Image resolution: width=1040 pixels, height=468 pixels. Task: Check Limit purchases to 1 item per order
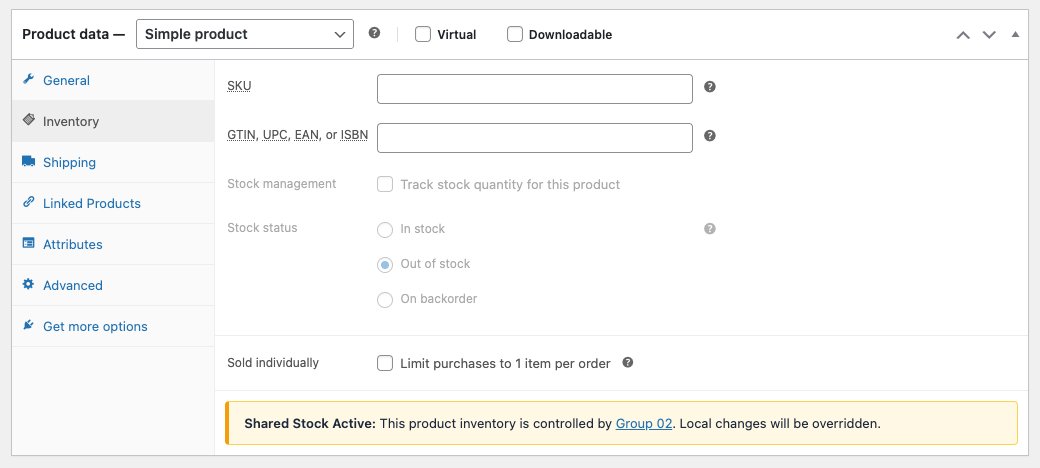pyautogui.click(x=385, y=363)
